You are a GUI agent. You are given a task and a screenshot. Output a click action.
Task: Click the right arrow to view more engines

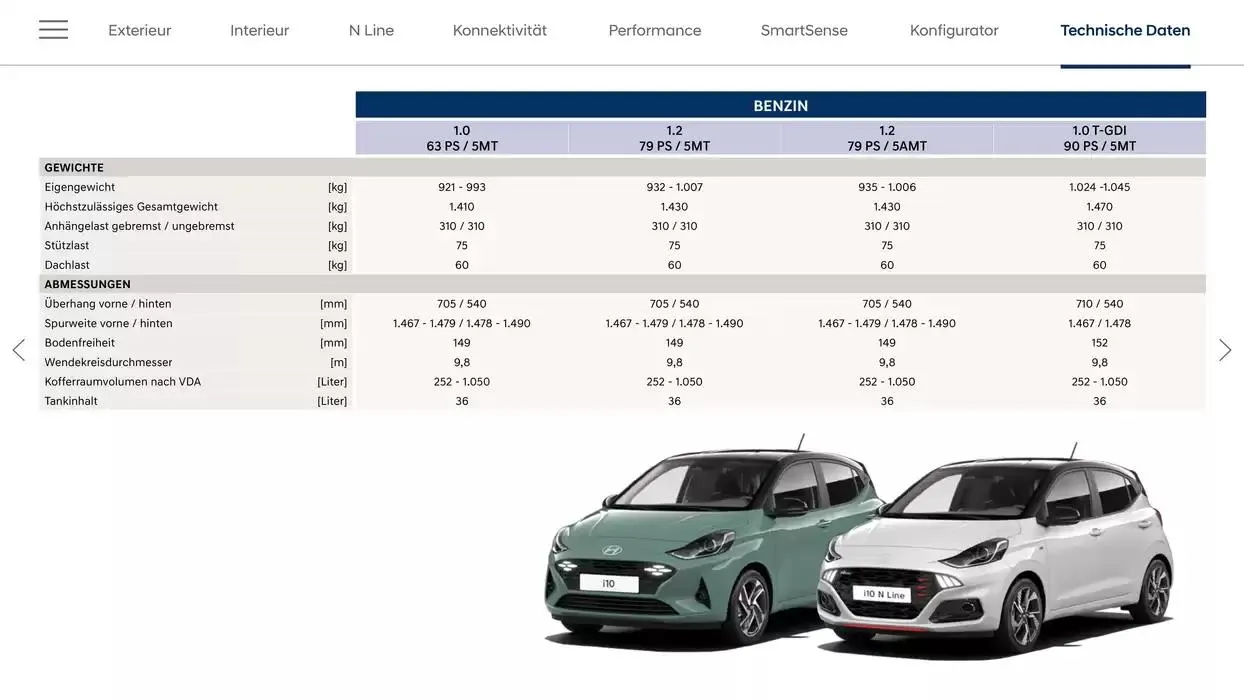(1226, 349)
